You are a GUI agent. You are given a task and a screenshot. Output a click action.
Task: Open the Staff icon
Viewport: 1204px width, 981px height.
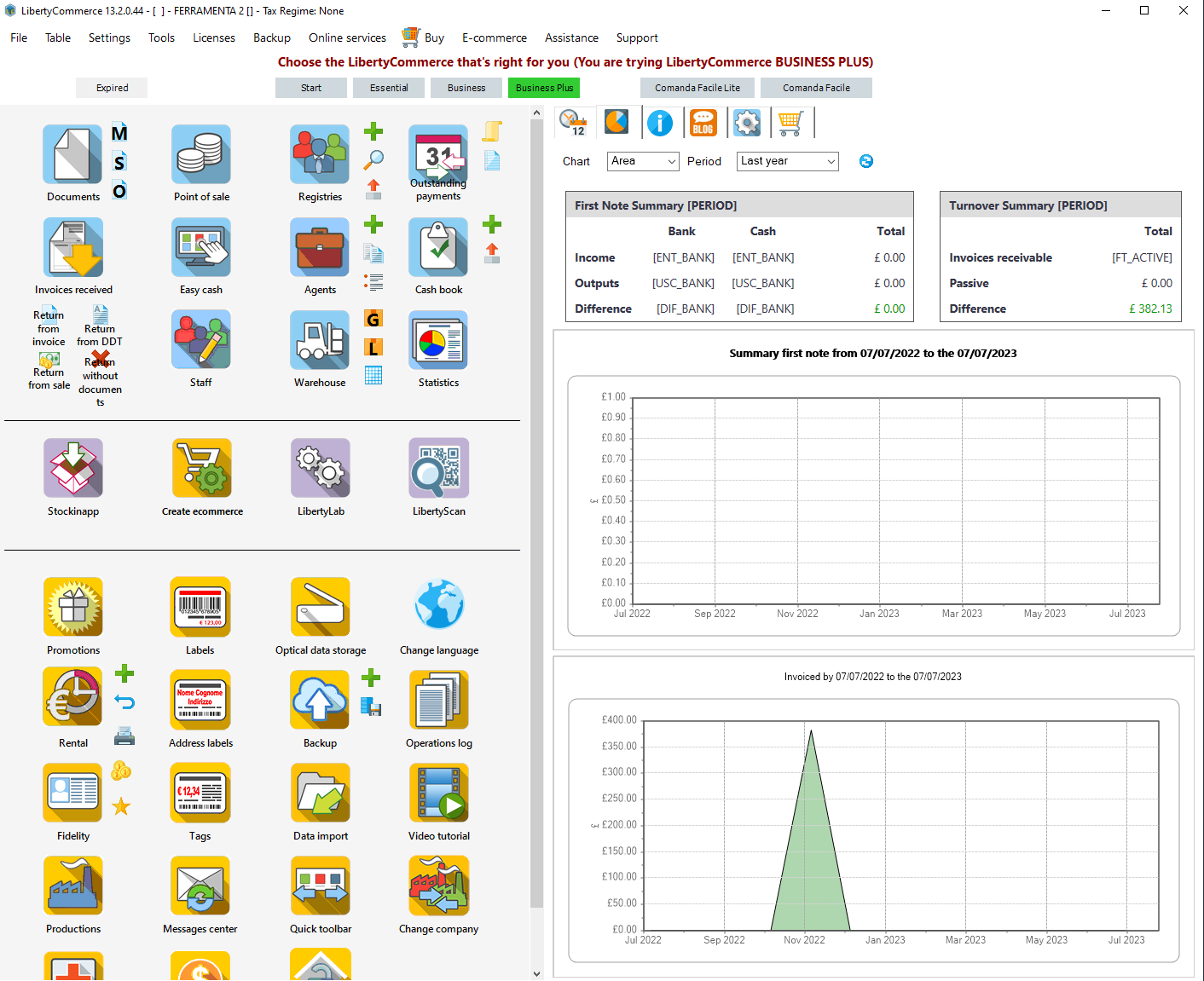pos(201,340)
